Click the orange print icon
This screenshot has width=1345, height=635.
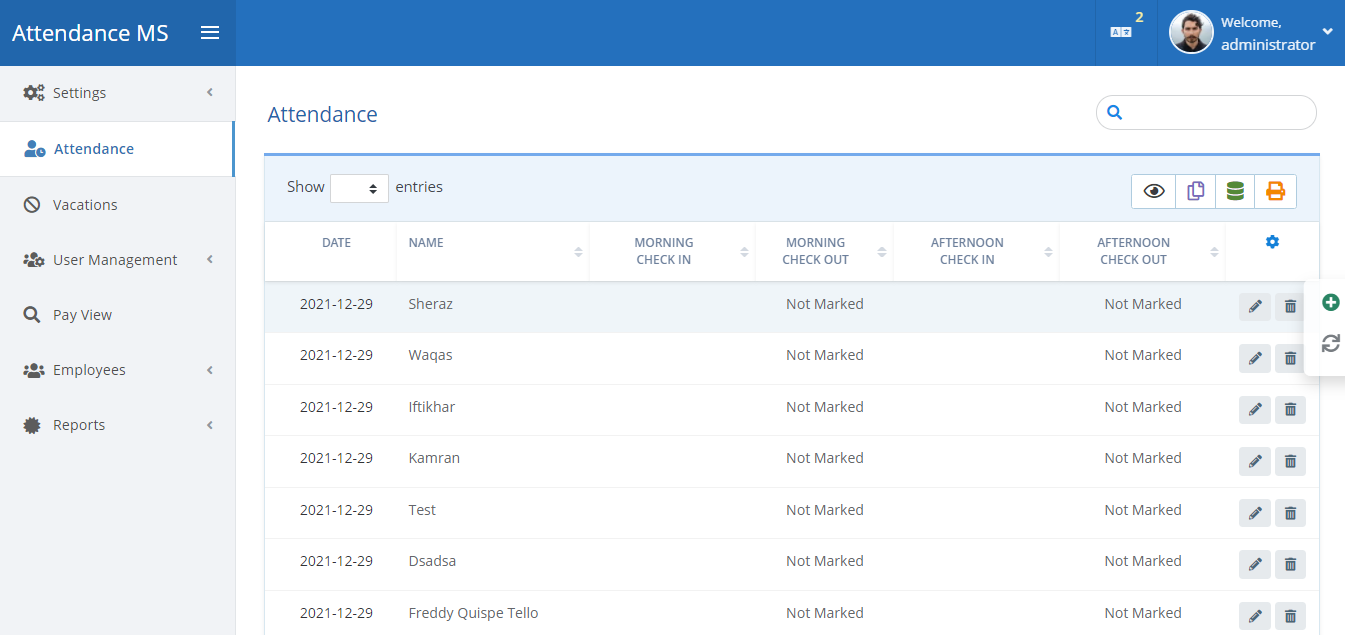(1275, 191)
